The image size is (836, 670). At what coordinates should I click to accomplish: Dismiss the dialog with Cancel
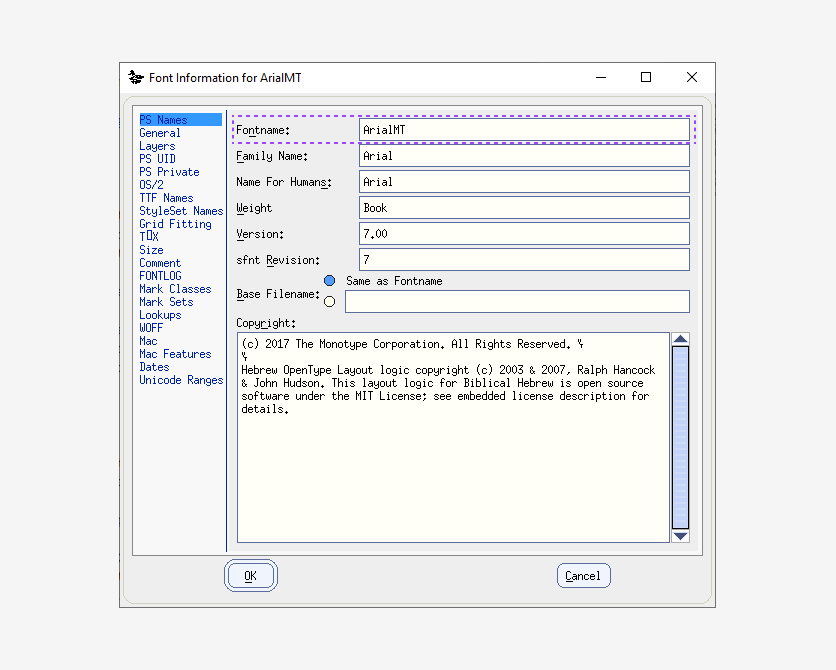583,575
